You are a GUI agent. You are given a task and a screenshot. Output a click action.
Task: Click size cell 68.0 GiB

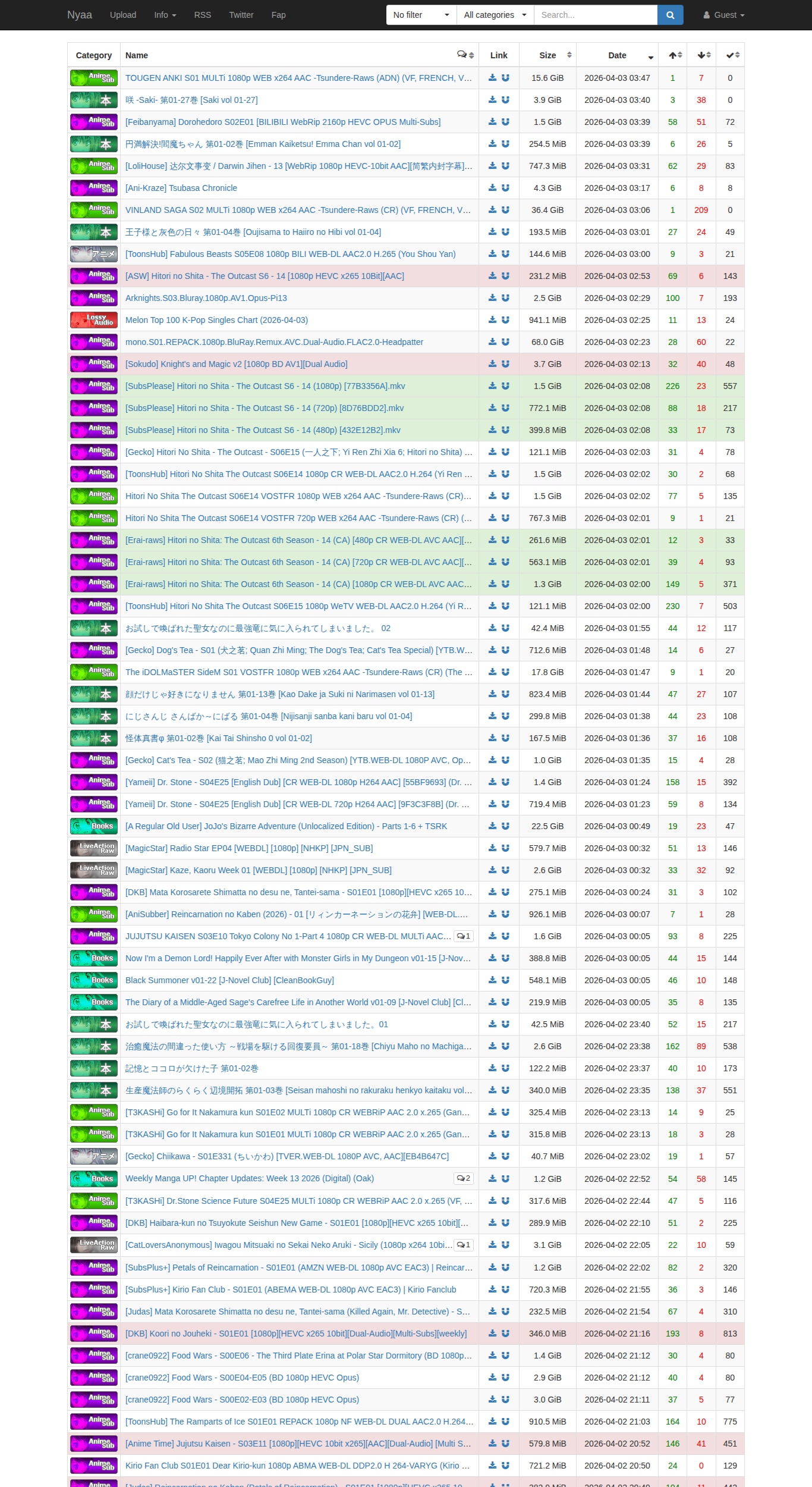point(547,342)
